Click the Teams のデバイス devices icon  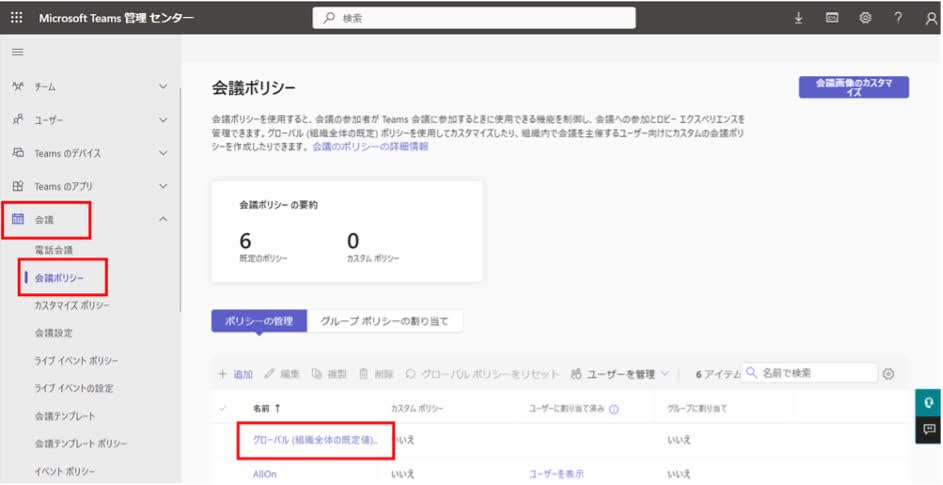[x=18, y=153]
